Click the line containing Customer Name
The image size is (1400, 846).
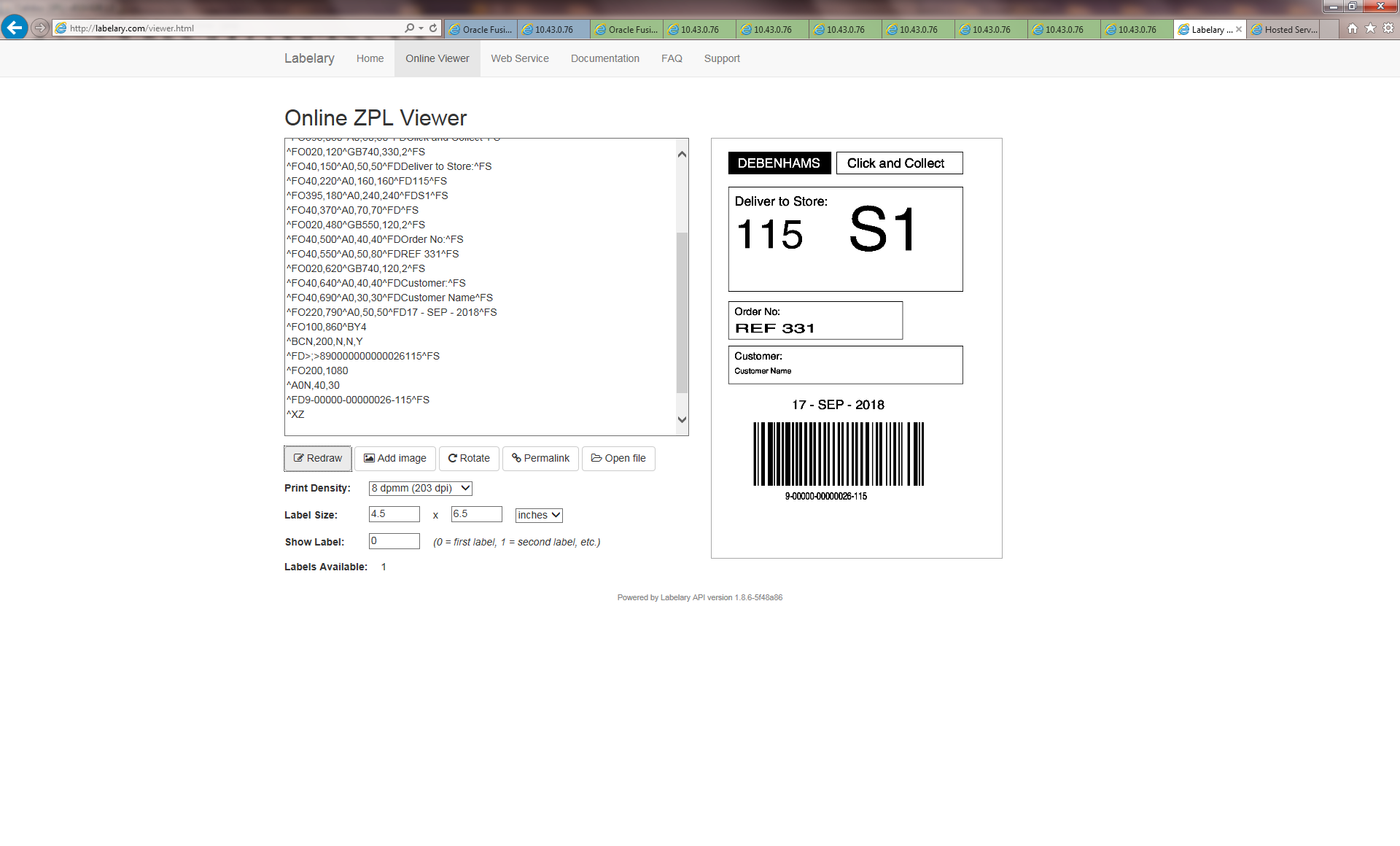[x=389, y=298]
